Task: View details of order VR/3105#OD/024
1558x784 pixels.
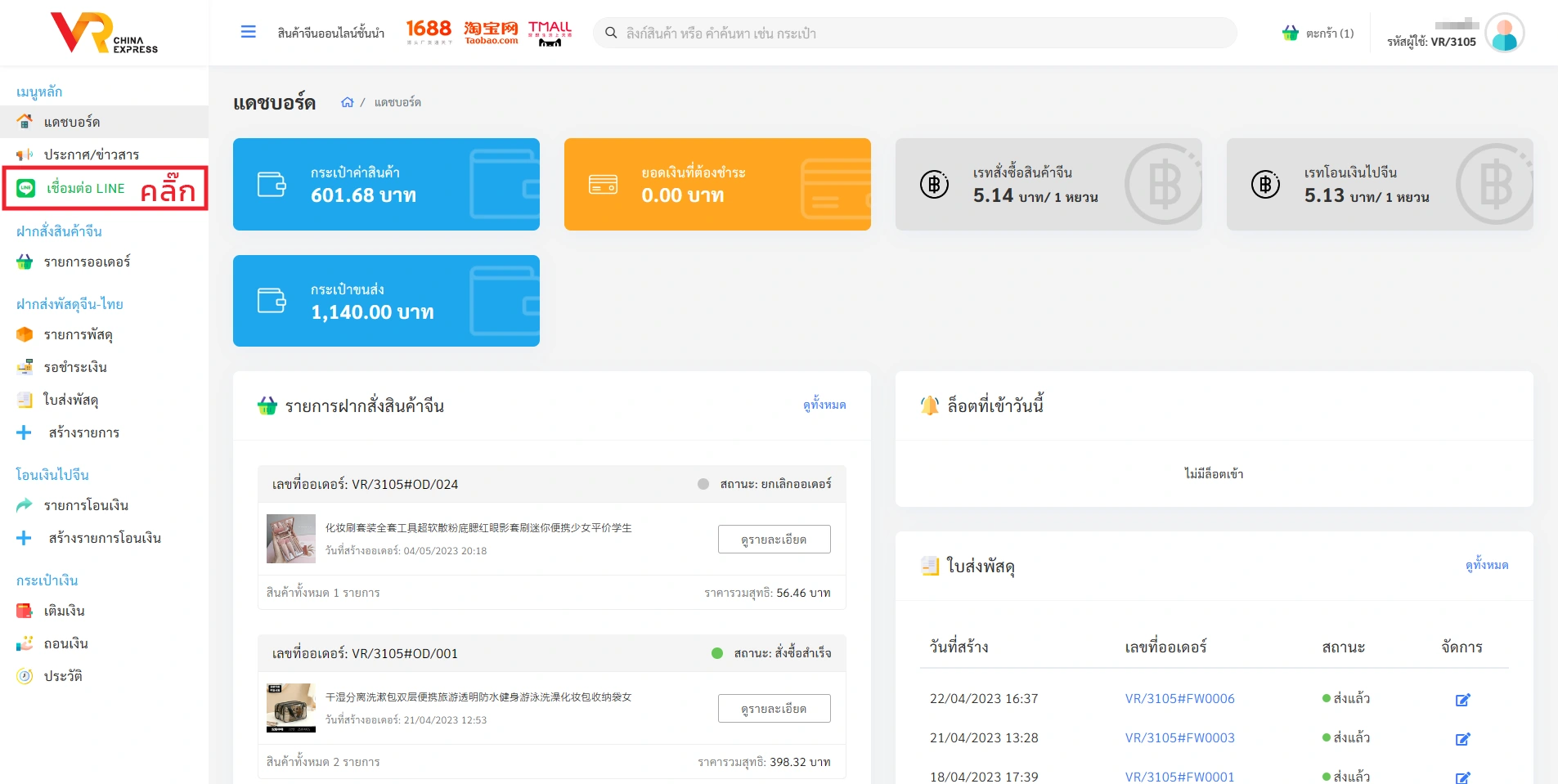Action: (x=774, y=540)
